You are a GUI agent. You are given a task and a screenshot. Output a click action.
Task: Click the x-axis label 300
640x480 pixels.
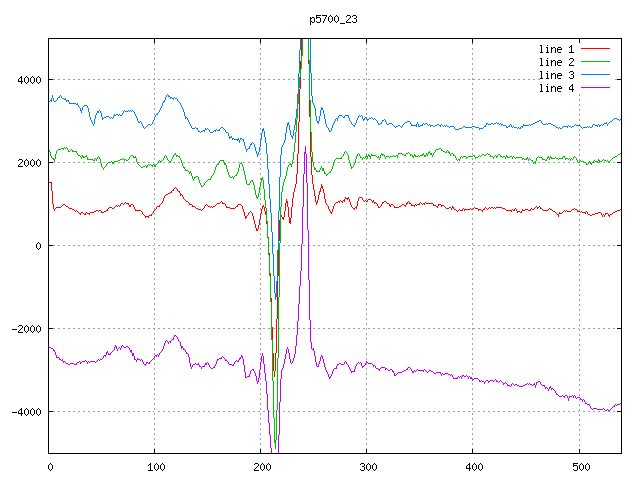(368, 467)
